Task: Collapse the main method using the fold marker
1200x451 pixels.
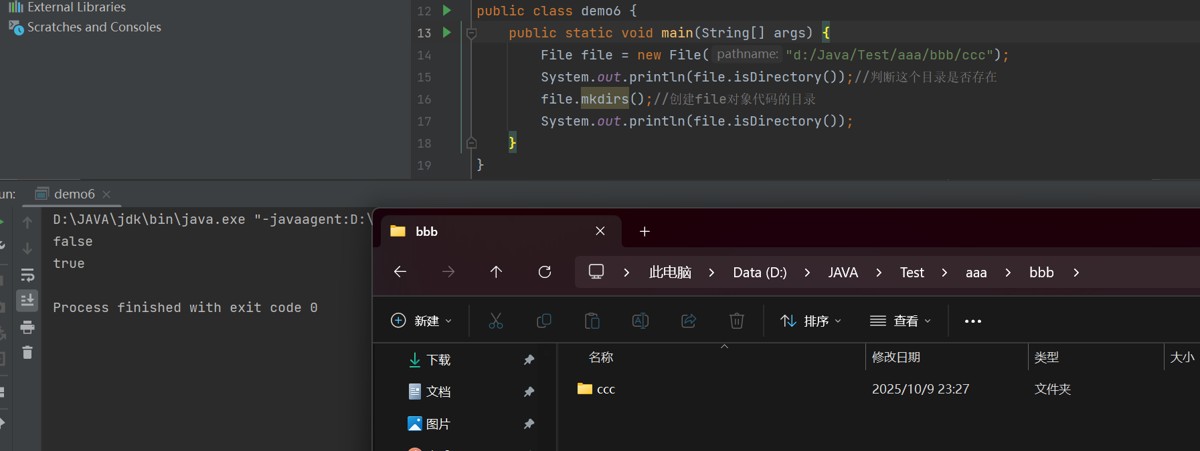Action: [x=472, y=33]
